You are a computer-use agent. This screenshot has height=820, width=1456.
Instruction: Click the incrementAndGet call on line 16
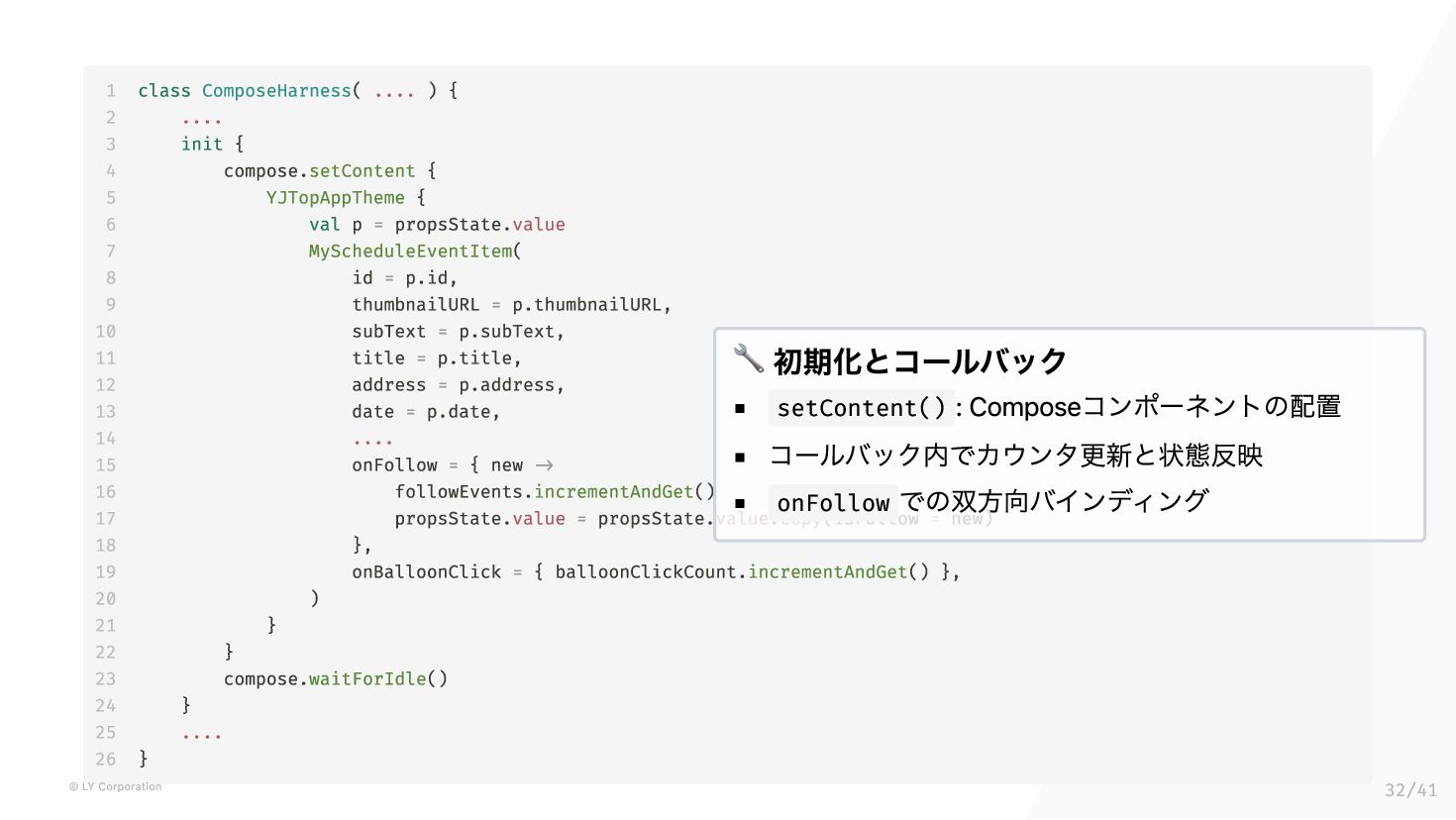click(614, 492)
